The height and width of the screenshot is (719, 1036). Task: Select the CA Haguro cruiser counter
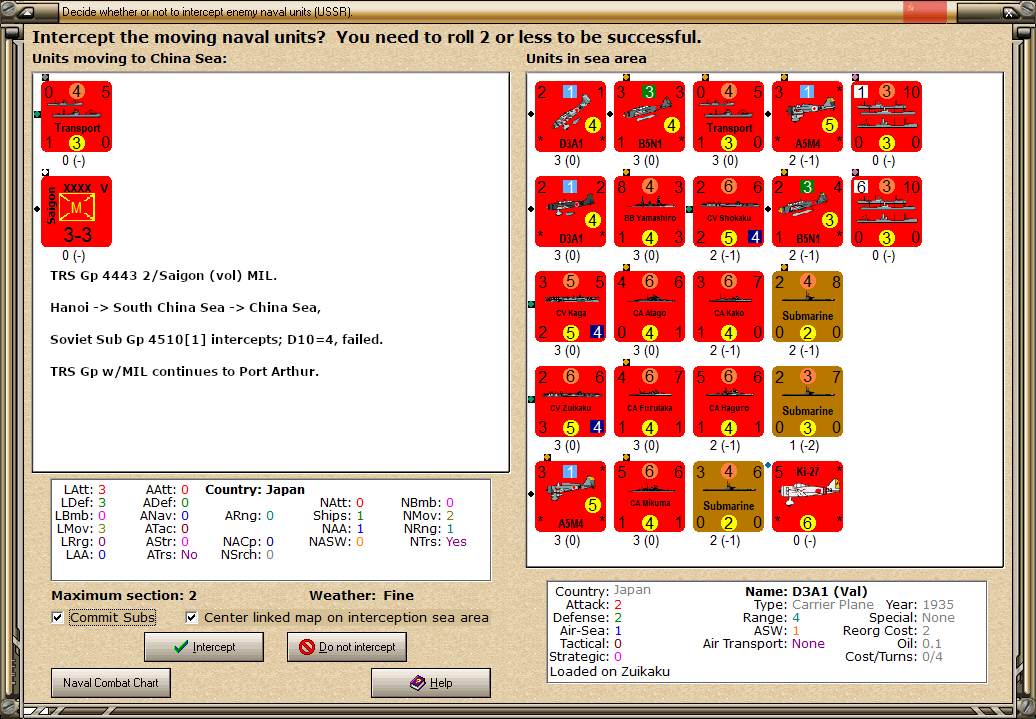[x=729, y=401]
